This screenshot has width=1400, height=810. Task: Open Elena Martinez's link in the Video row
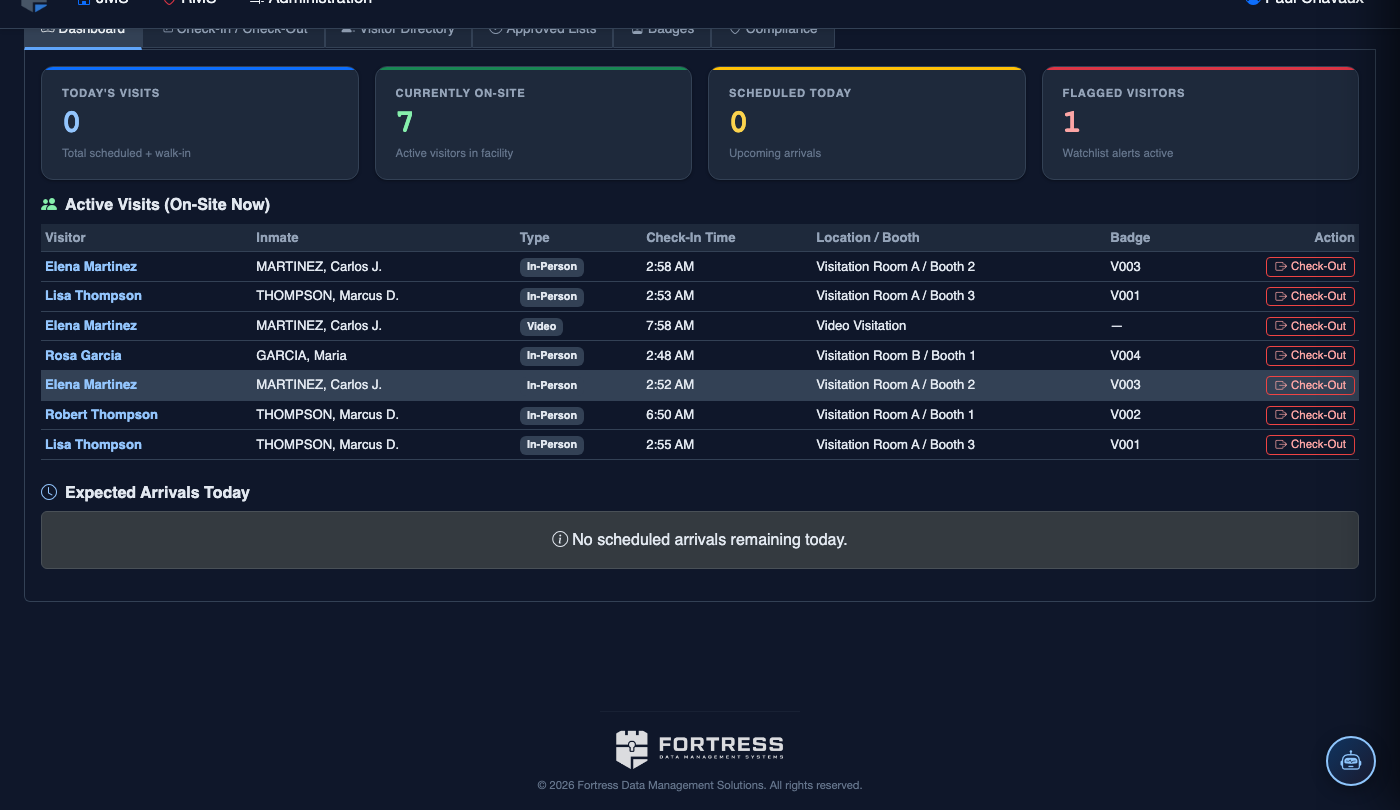[x=91, y=325]
